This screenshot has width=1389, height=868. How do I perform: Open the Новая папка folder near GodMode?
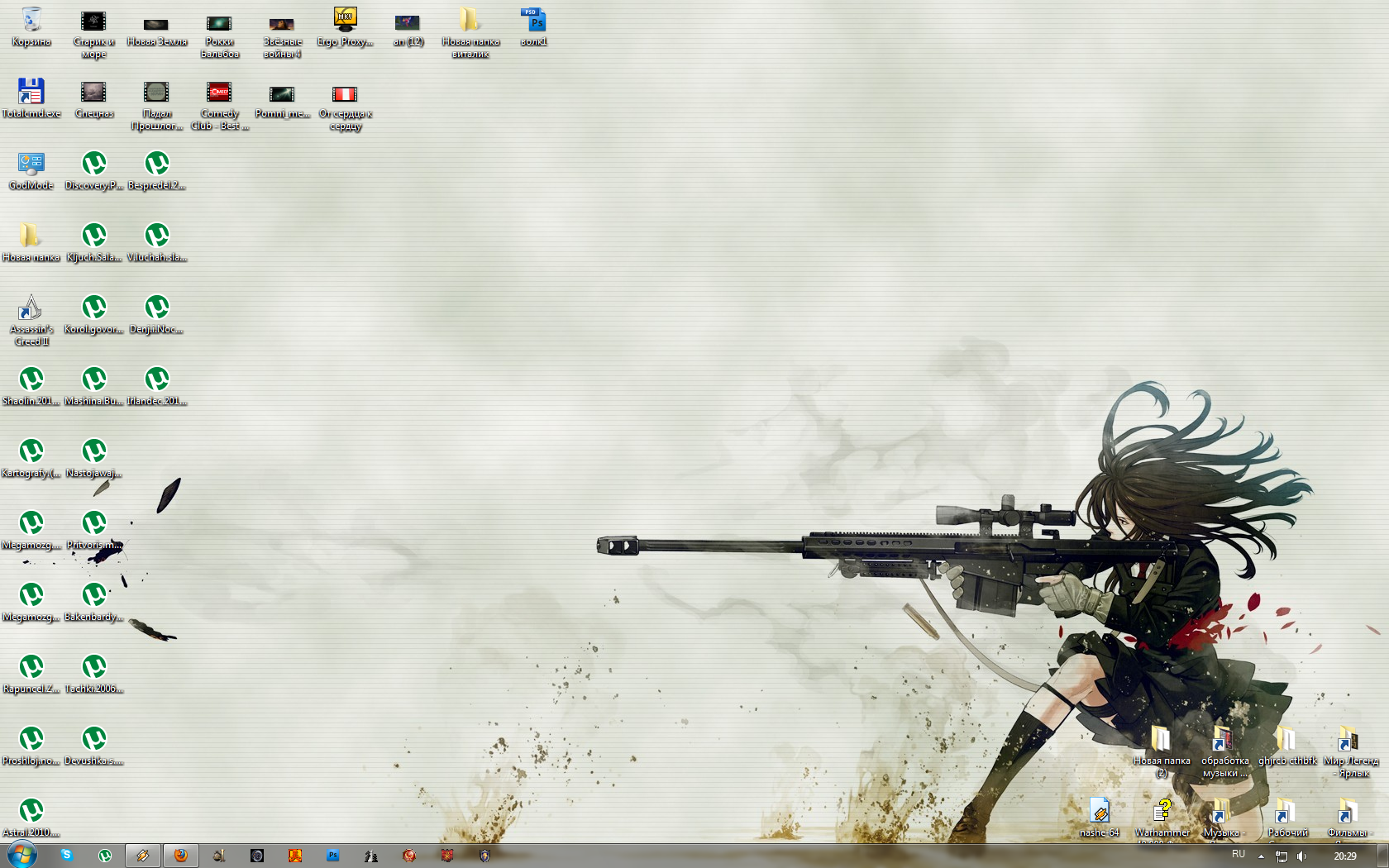click(x=31, y=242)
